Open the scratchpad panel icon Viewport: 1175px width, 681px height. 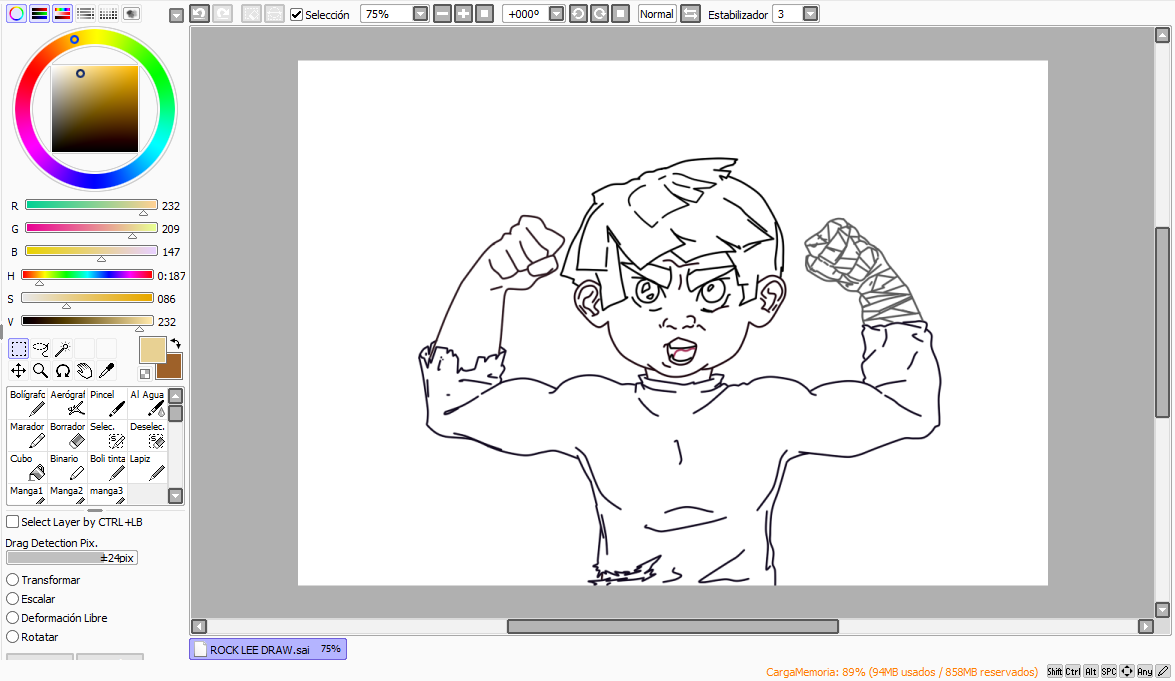(132, 13)
